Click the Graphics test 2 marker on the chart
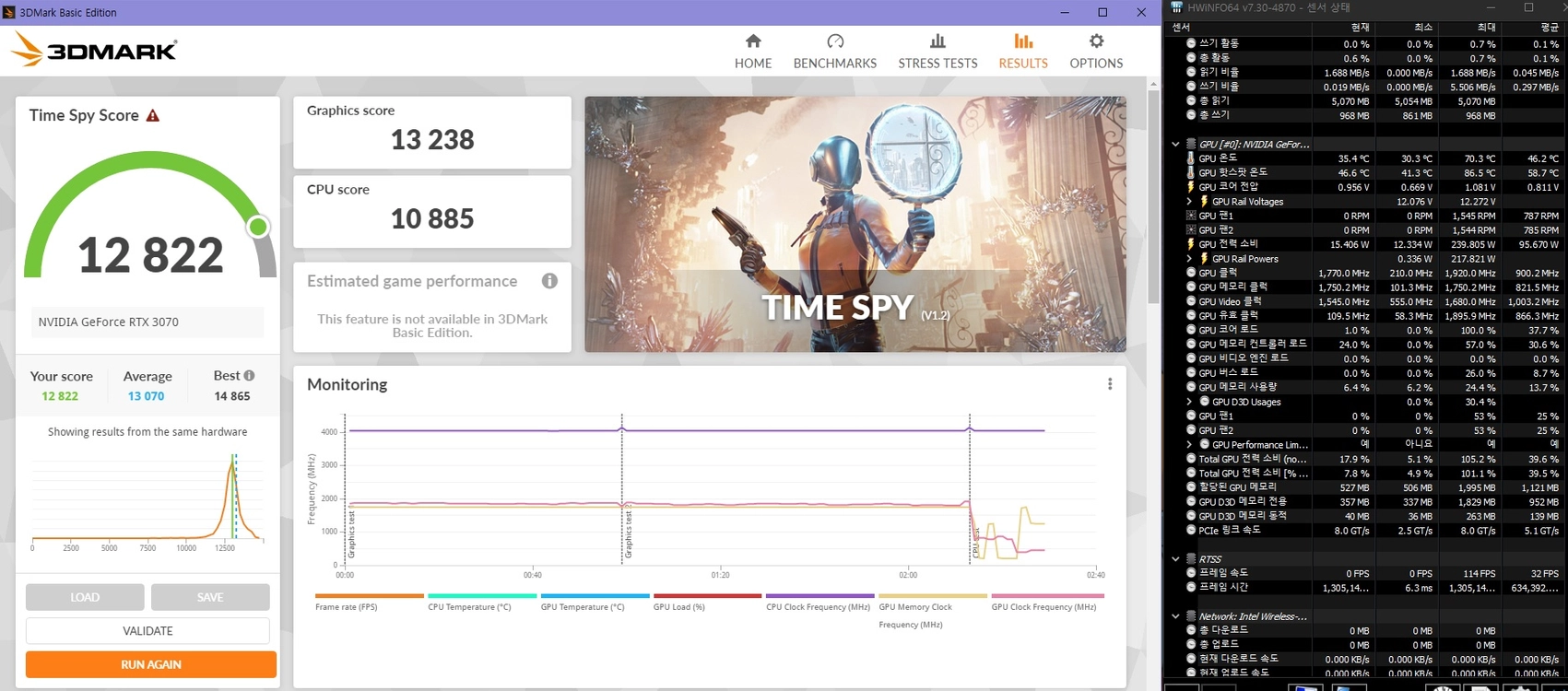Screen dimensions: 1568x691 (628, 532)
